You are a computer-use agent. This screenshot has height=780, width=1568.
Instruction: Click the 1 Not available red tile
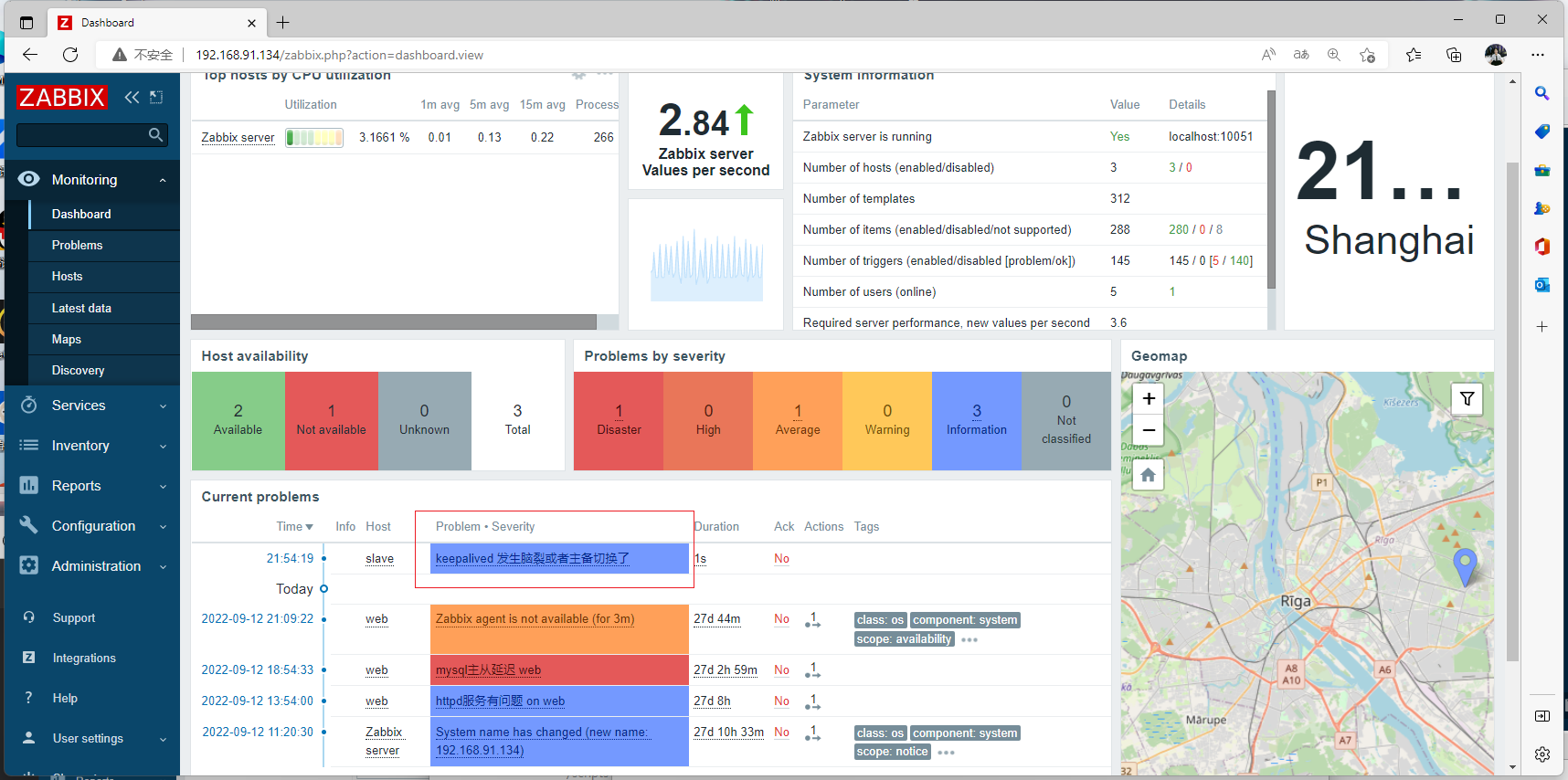331,420
